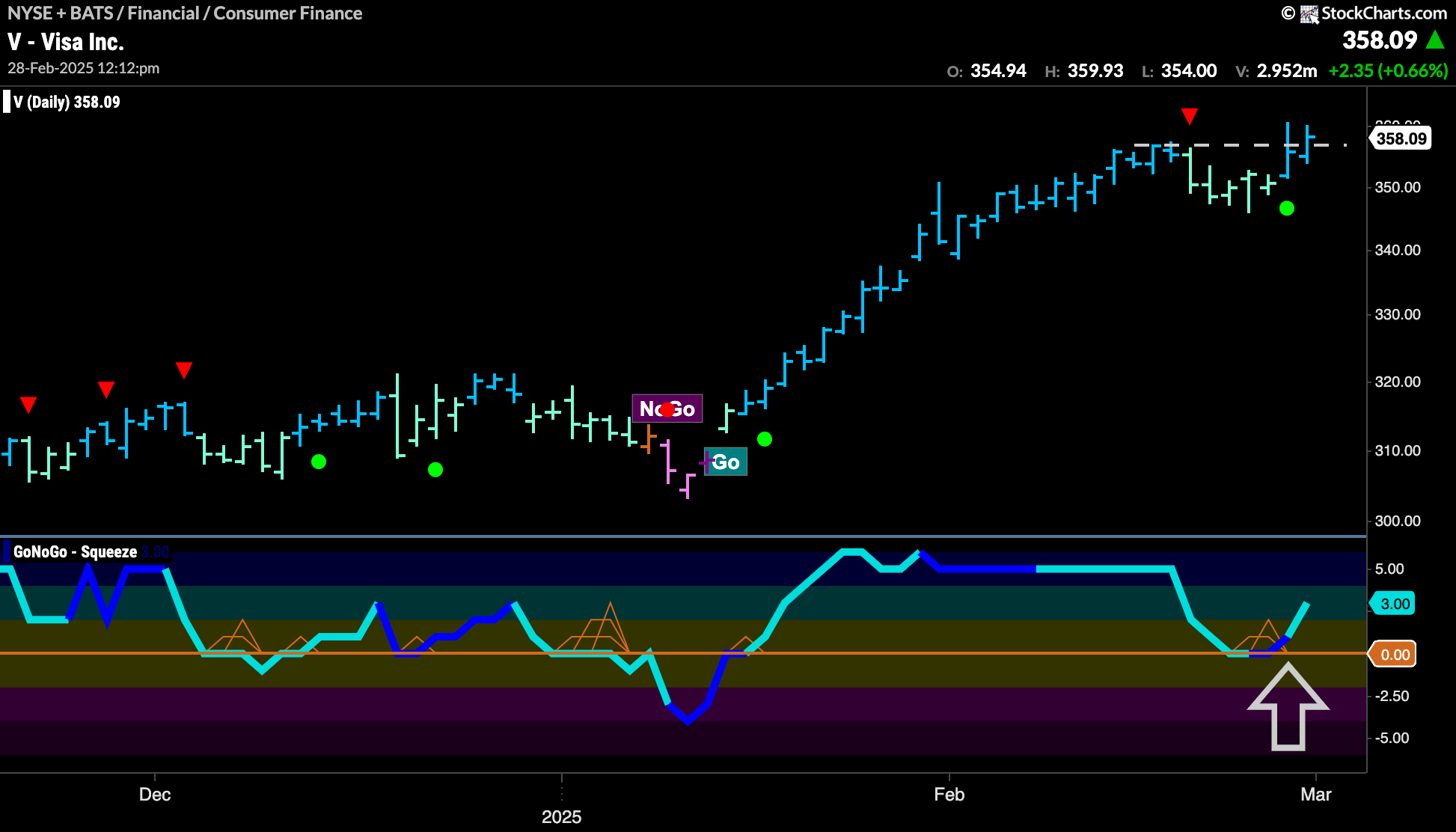The width and height of the screenshot is (1456, 832).
Task: Click the high value 359.93
Action: [1095, 71]
